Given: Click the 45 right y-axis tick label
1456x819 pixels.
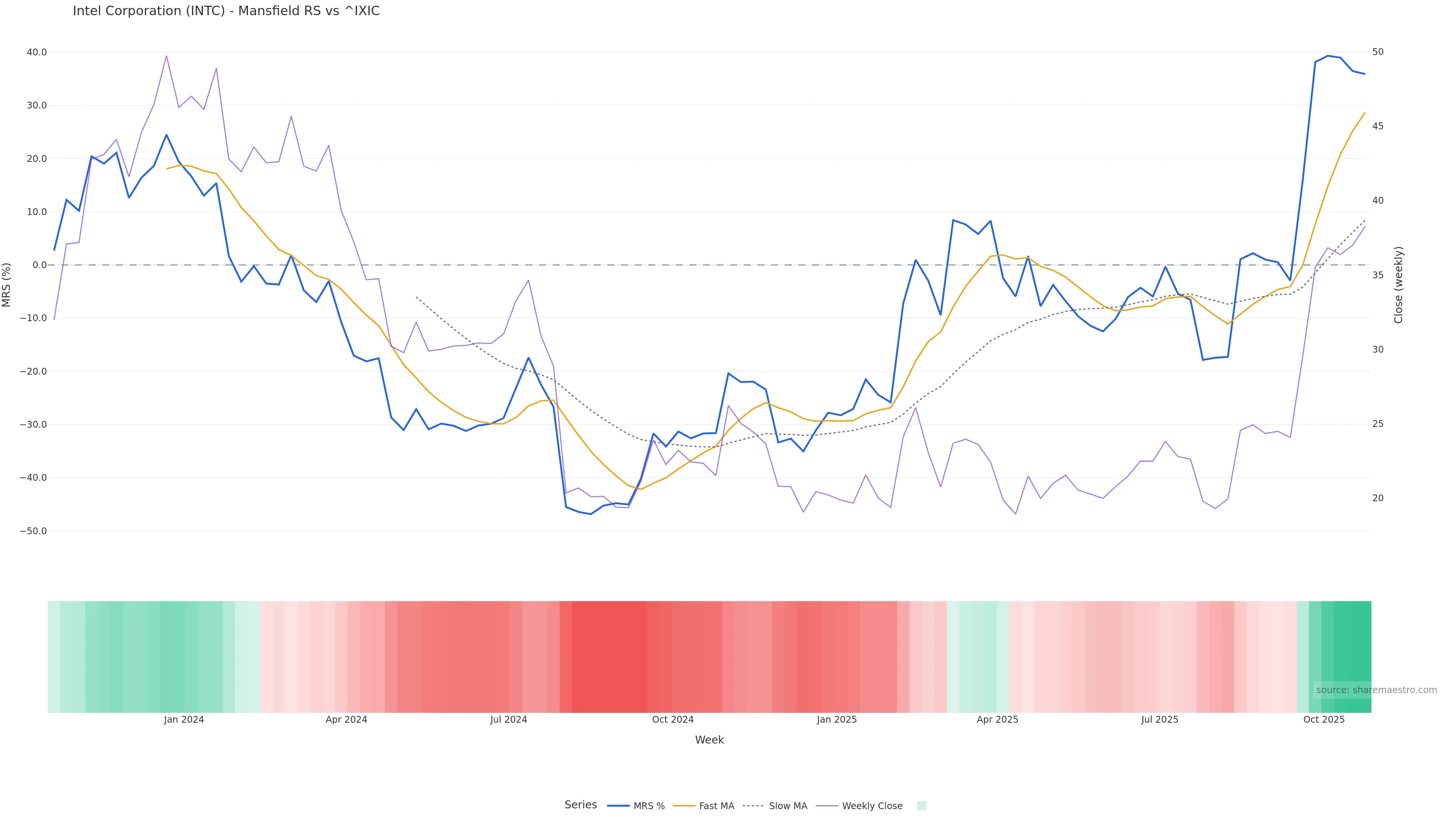Looking at the screenshot, I should click(x=1378, y=126).
